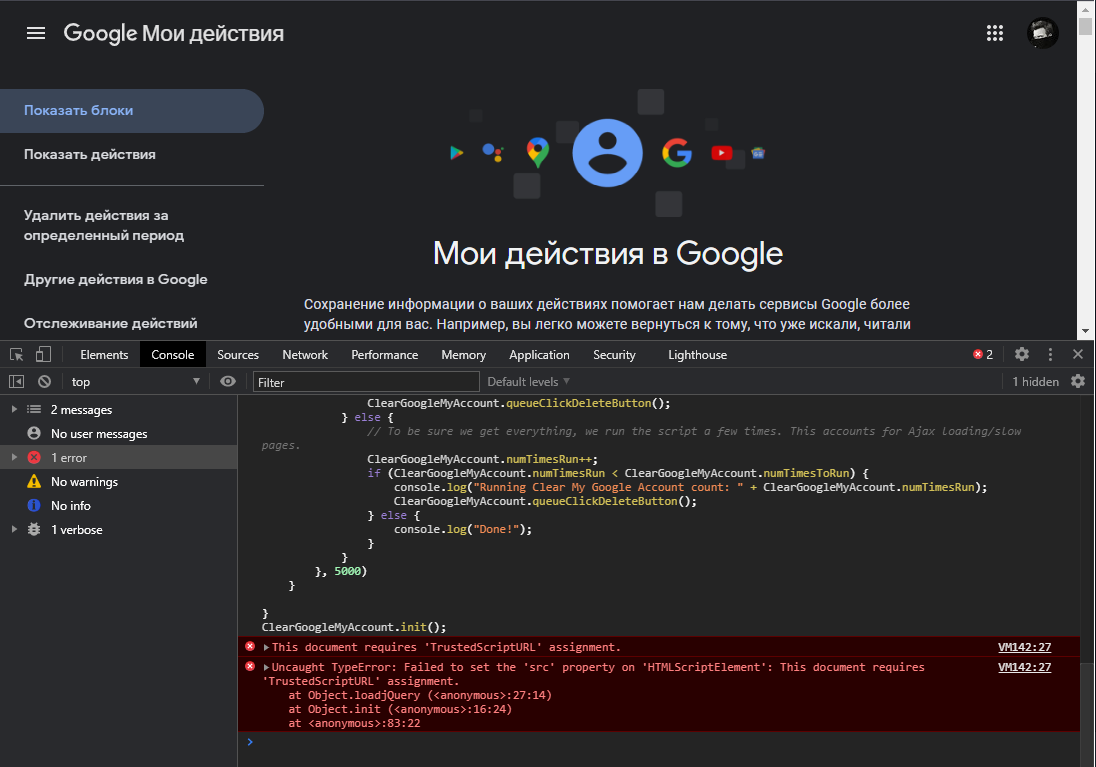Expand the 2 messages group
This screenshot has width=1096, height=767.
coord(14,409)
